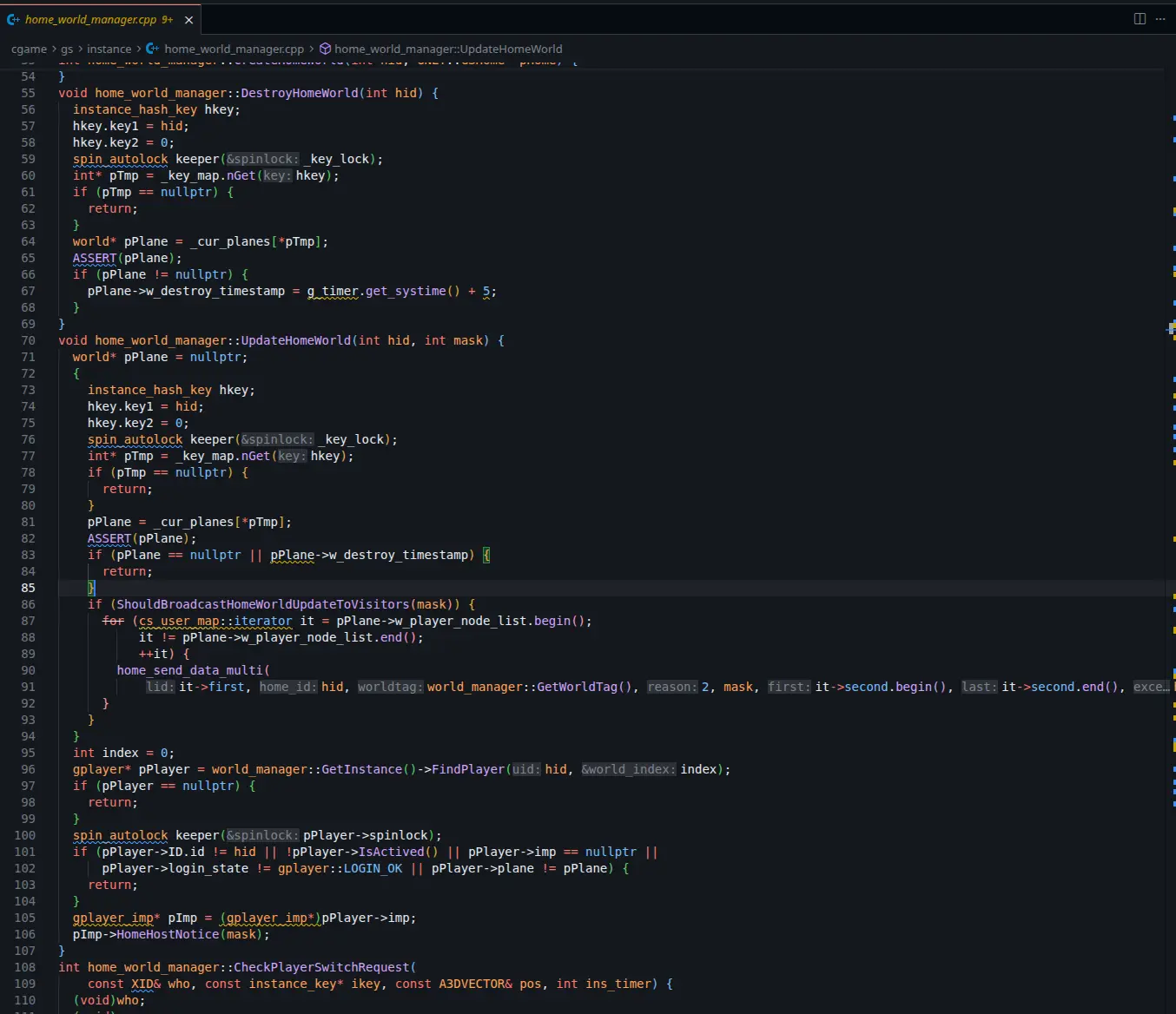This screenshot has height=1014, width=1176.
Task: Click the vertical scrollbar overview ruler
Action: pyautogui.click(x=1171, y=537)
